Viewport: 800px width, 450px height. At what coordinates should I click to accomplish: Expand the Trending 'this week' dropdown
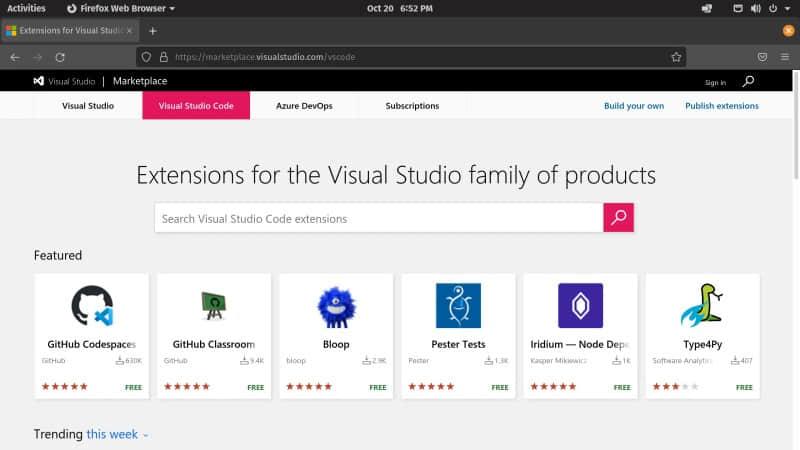click(x=118, y=435)
